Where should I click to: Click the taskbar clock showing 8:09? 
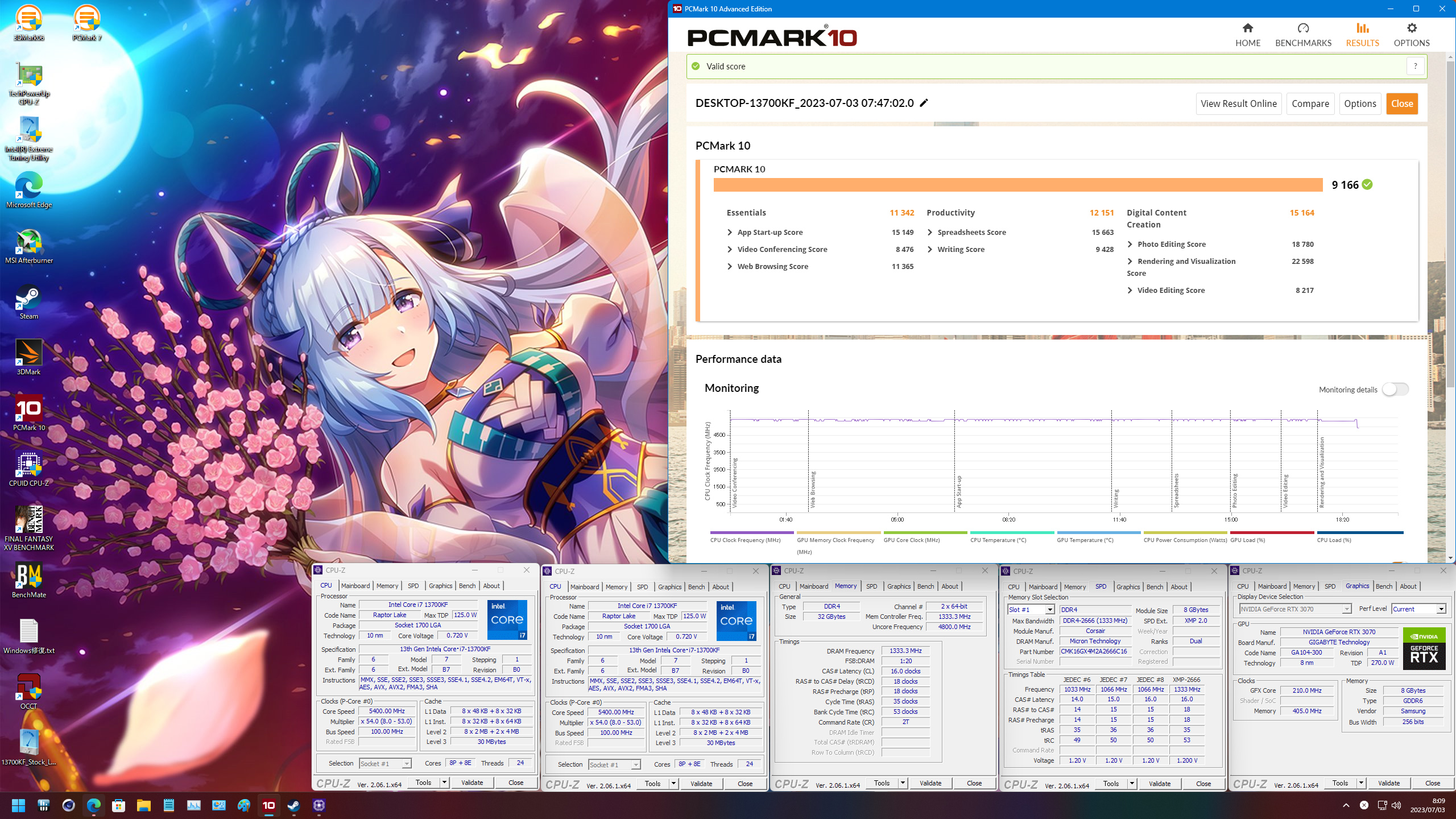(1428, 805)
